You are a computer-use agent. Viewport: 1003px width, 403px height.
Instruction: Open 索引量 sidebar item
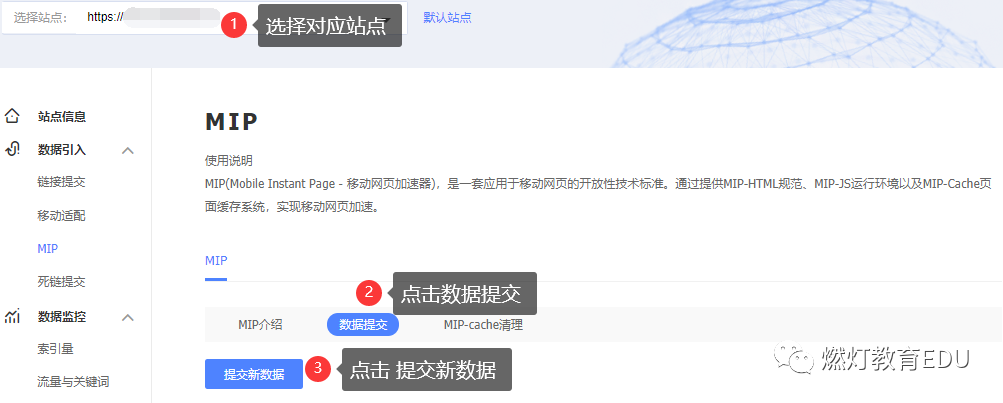coord(56,349)
